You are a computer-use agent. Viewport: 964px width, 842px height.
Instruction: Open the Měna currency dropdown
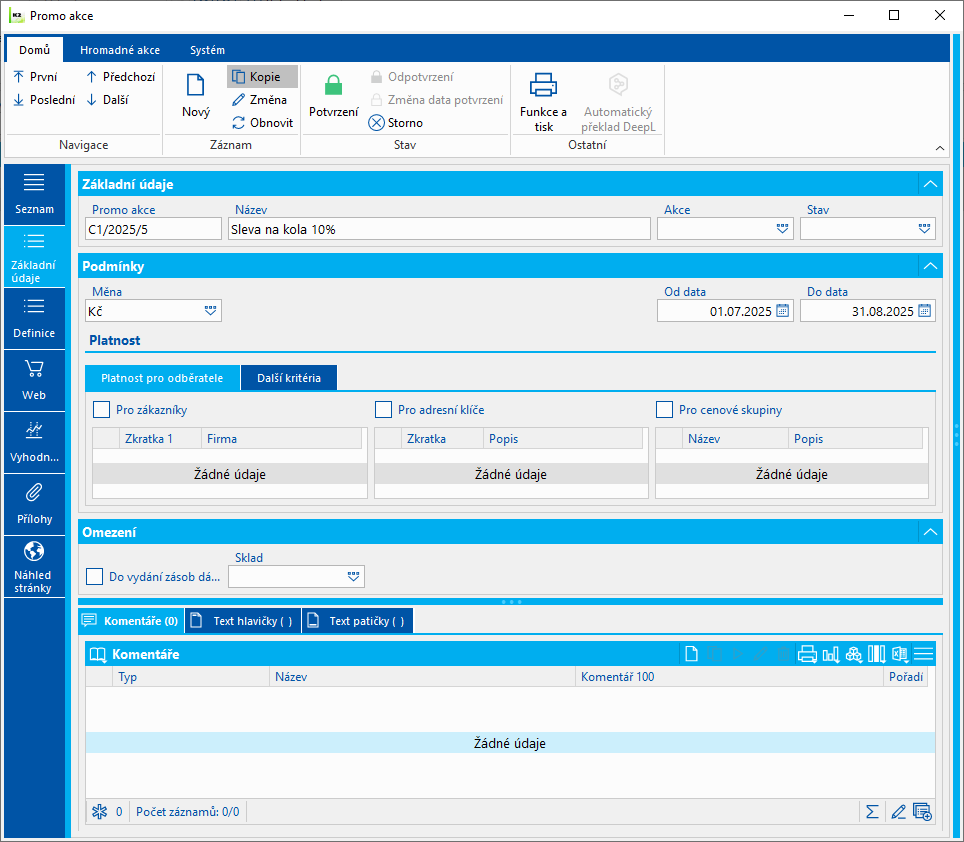point(210,311)
